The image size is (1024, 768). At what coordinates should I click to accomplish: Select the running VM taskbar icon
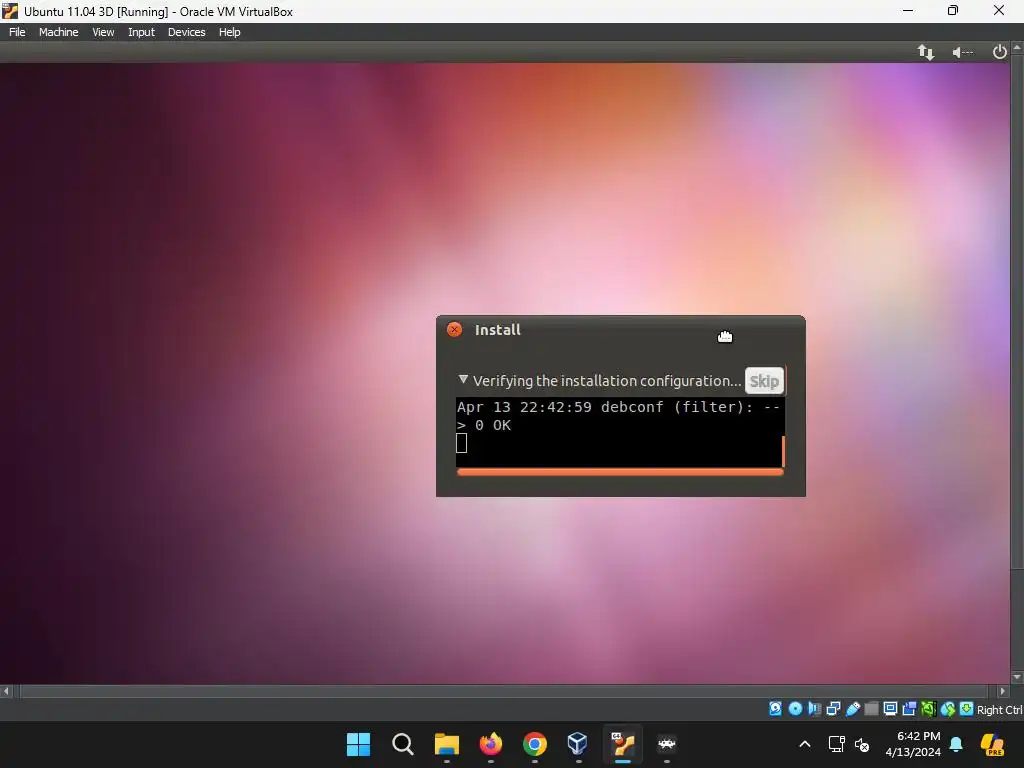click(x=622, y=744)
